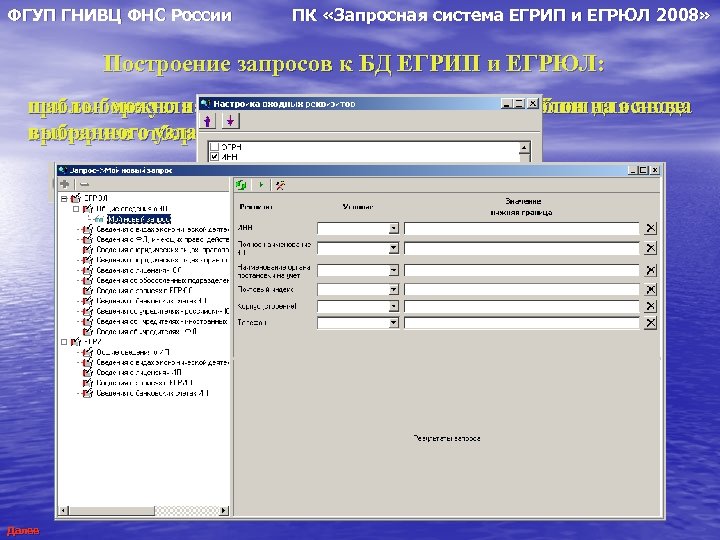Toggle the ЕГРИП tree node expander
Image resolution: width=720 pixels, height=540 pixels.
pos(64,342)
